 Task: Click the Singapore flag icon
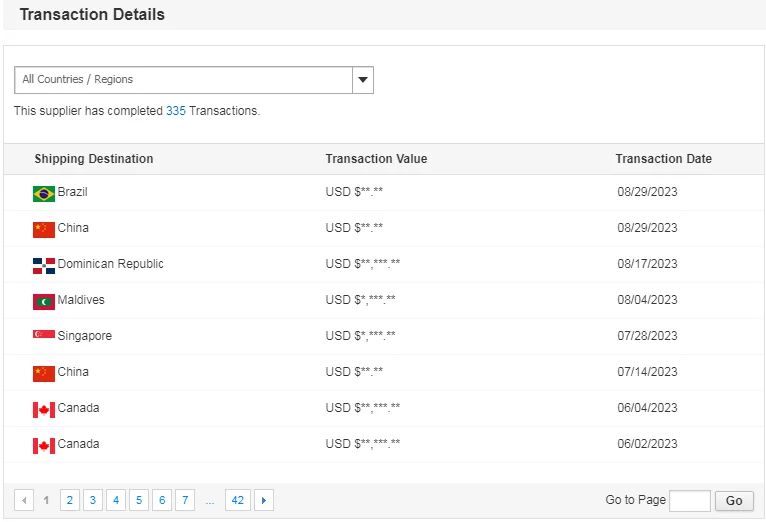tap(43, 335)
